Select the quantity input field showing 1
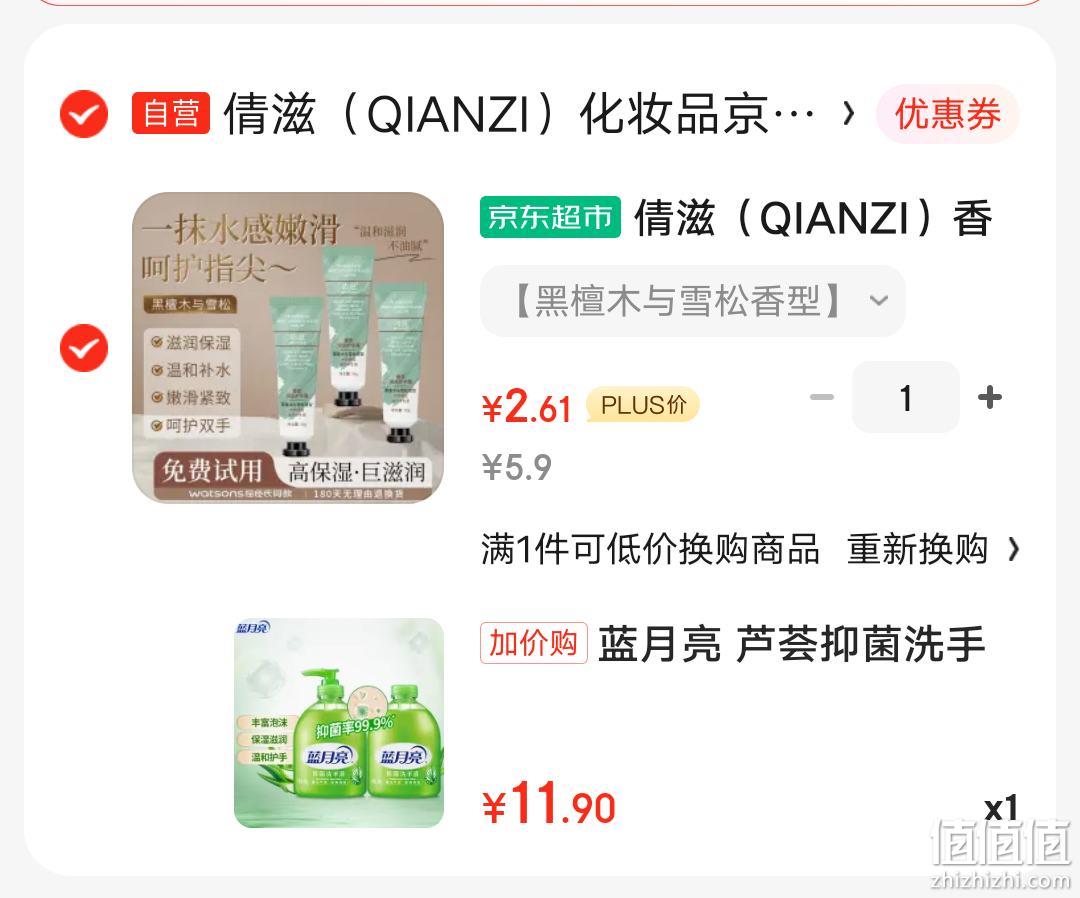This screenshot has width=1080, height=898. tap(906, 397)
